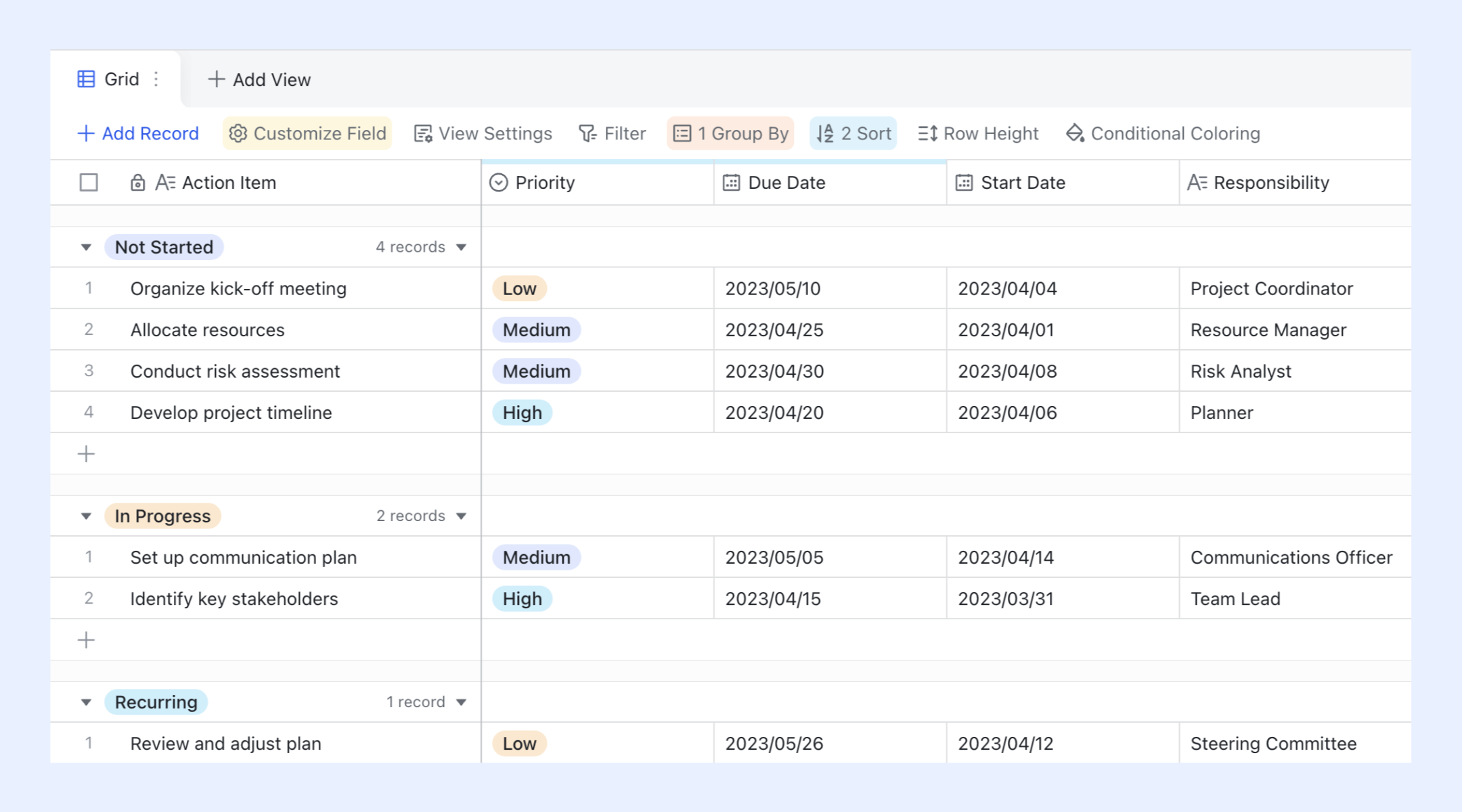Add a row under In Progress group
Viewport: 1462px width, 812px height.
(86, 640)
